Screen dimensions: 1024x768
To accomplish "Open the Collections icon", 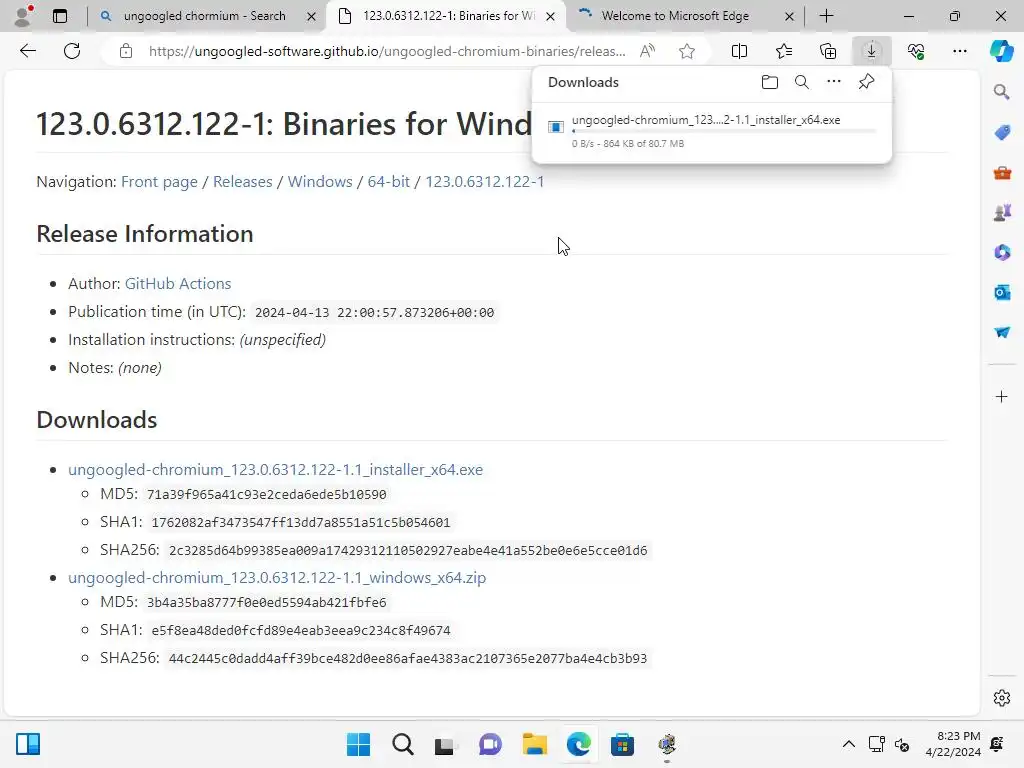I will coord(827,51).
